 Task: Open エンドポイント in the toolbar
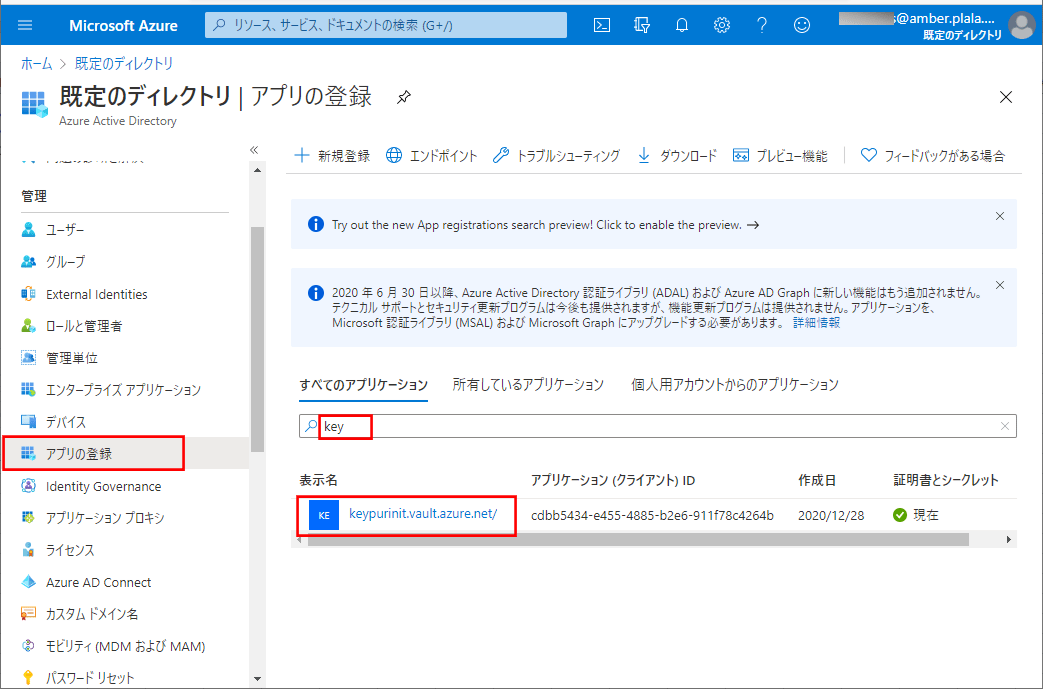432,156
